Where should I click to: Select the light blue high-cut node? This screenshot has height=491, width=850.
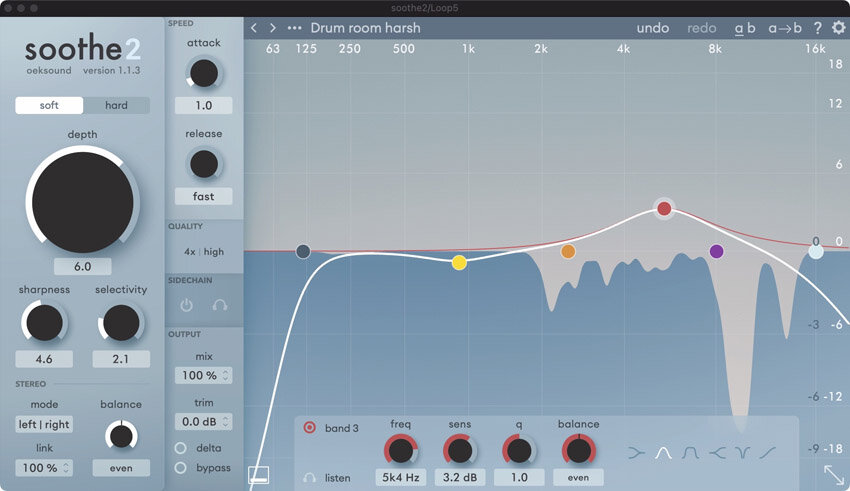tap(816, 251)
